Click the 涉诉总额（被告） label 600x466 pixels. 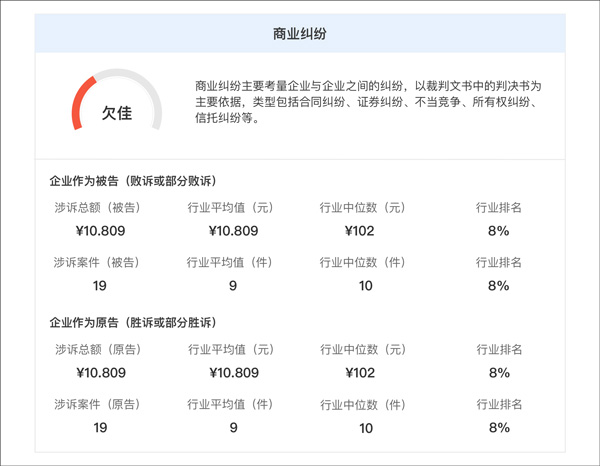click(x=97, y=207)
